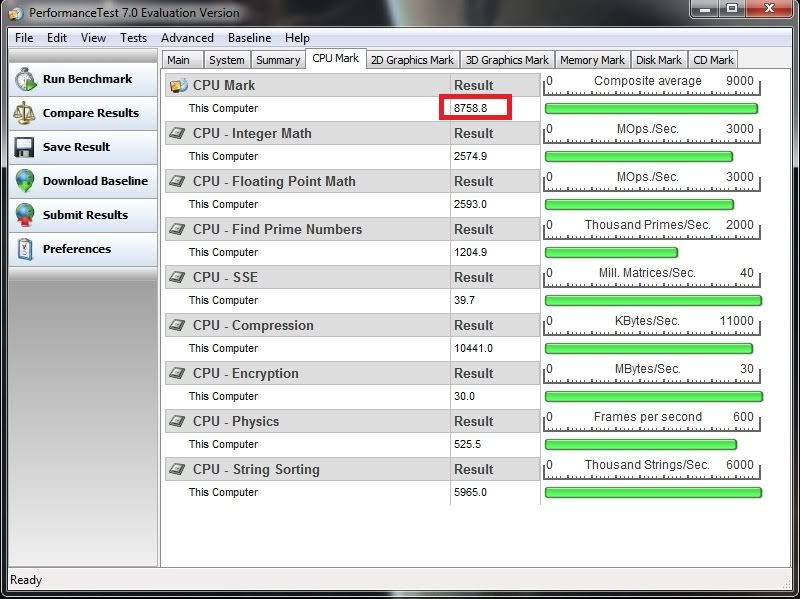Start tests with Run Benchmark button
800x599 pixels.
coord(83,80)
